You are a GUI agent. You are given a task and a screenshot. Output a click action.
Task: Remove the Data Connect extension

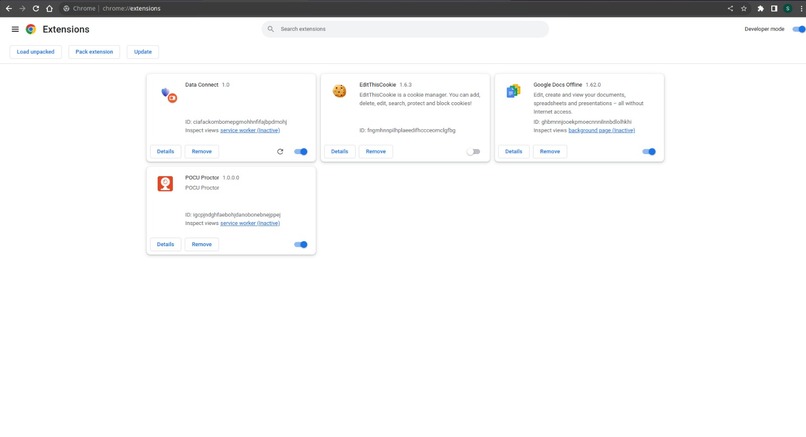202,152
